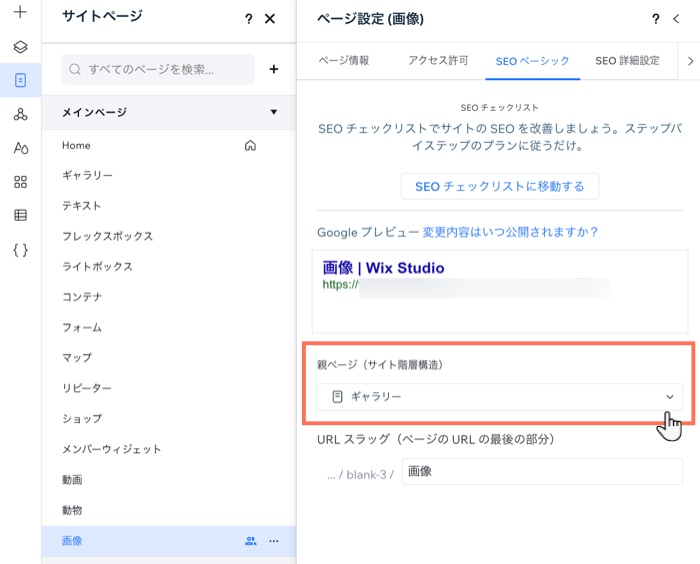The image size is (700, 564).
Task: Click help icon in ページ設定 panel
Action: (655, 19)
